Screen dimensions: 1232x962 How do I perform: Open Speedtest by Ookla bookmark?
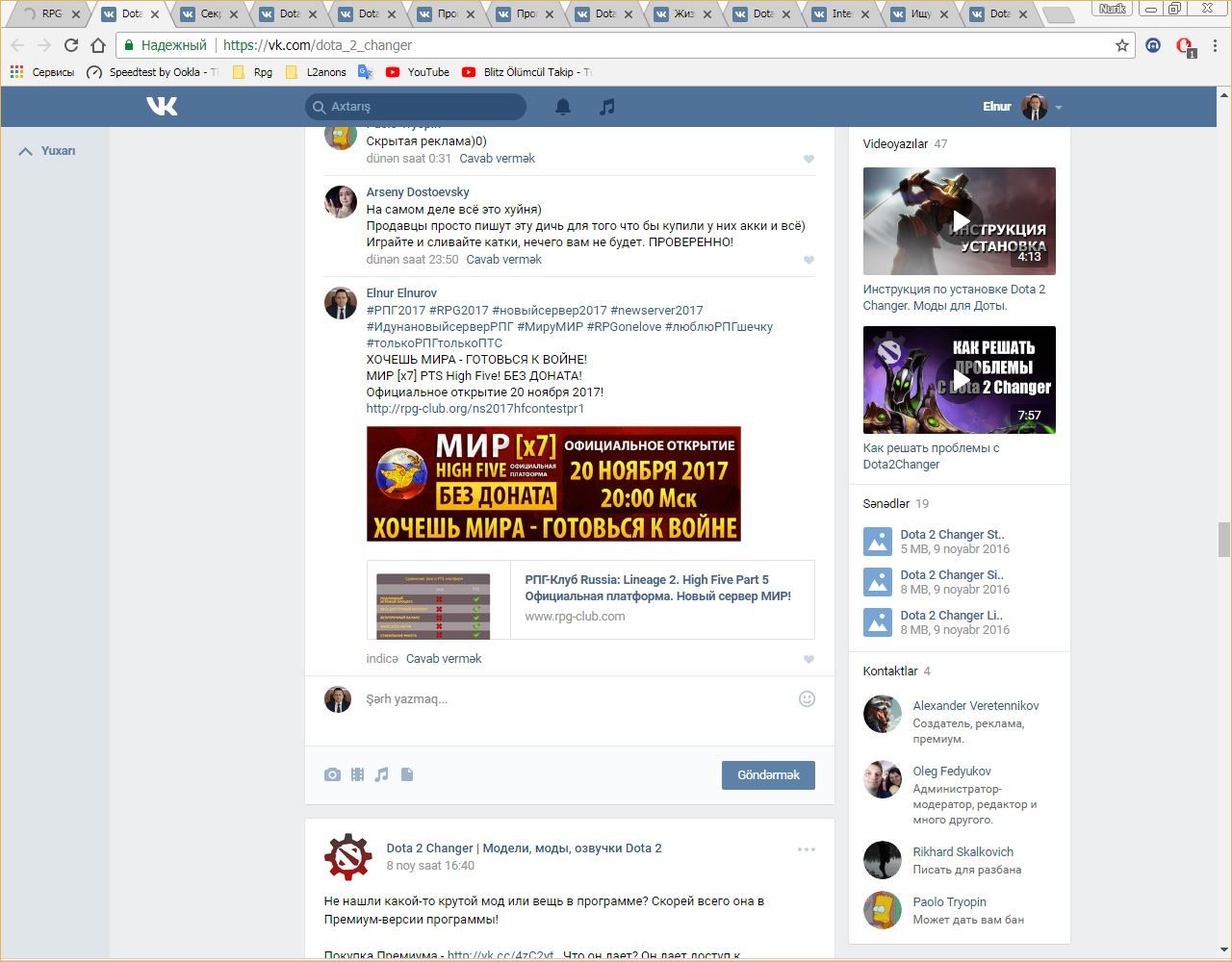[152, 72]
